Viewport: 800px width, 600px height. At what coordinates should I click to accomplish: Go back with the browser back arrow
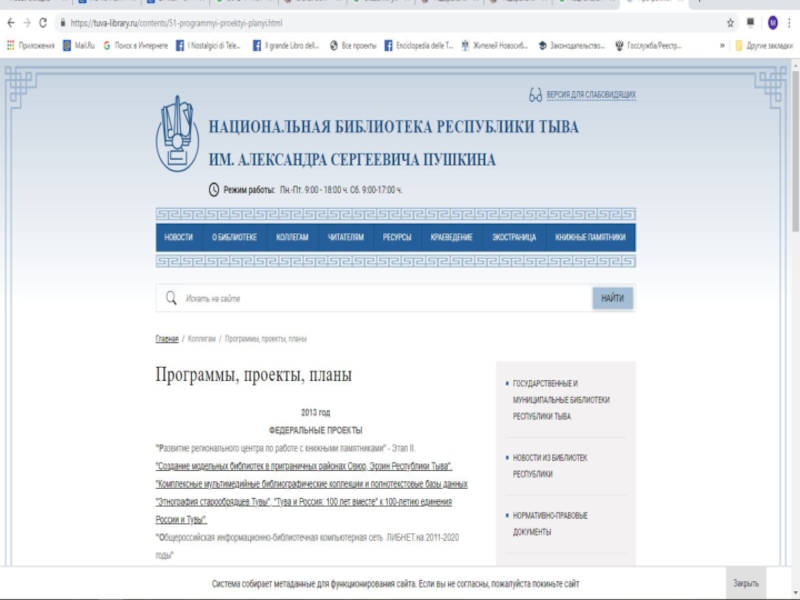pos(11,23)
